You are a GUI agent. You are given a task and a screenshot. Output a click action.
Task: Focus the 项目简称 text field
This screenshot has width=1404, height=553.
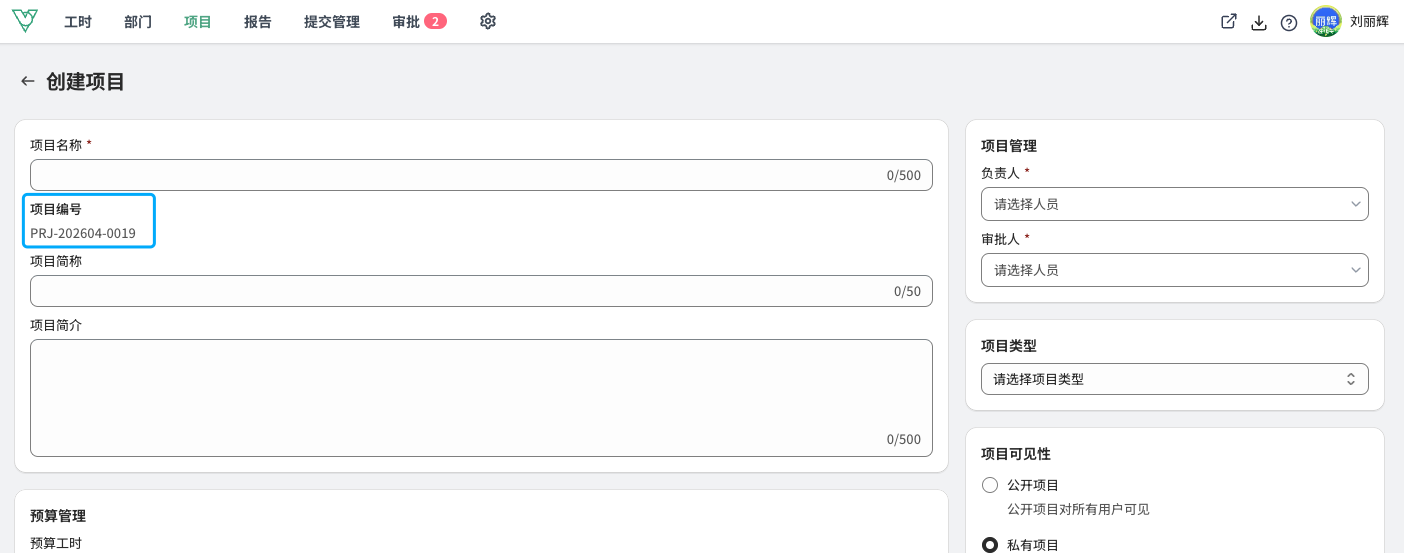[x=481, y=291]
